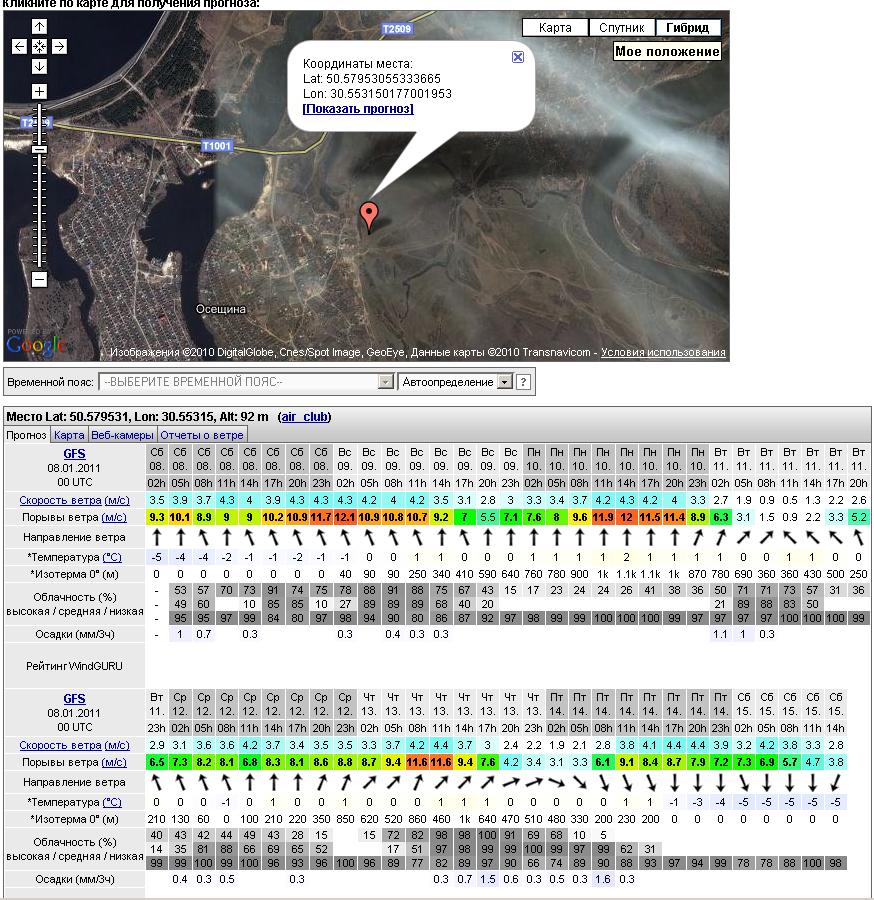Pan the map down with arrow
The height and width of the screenshot is (900, 874).
tap(39, 66)
